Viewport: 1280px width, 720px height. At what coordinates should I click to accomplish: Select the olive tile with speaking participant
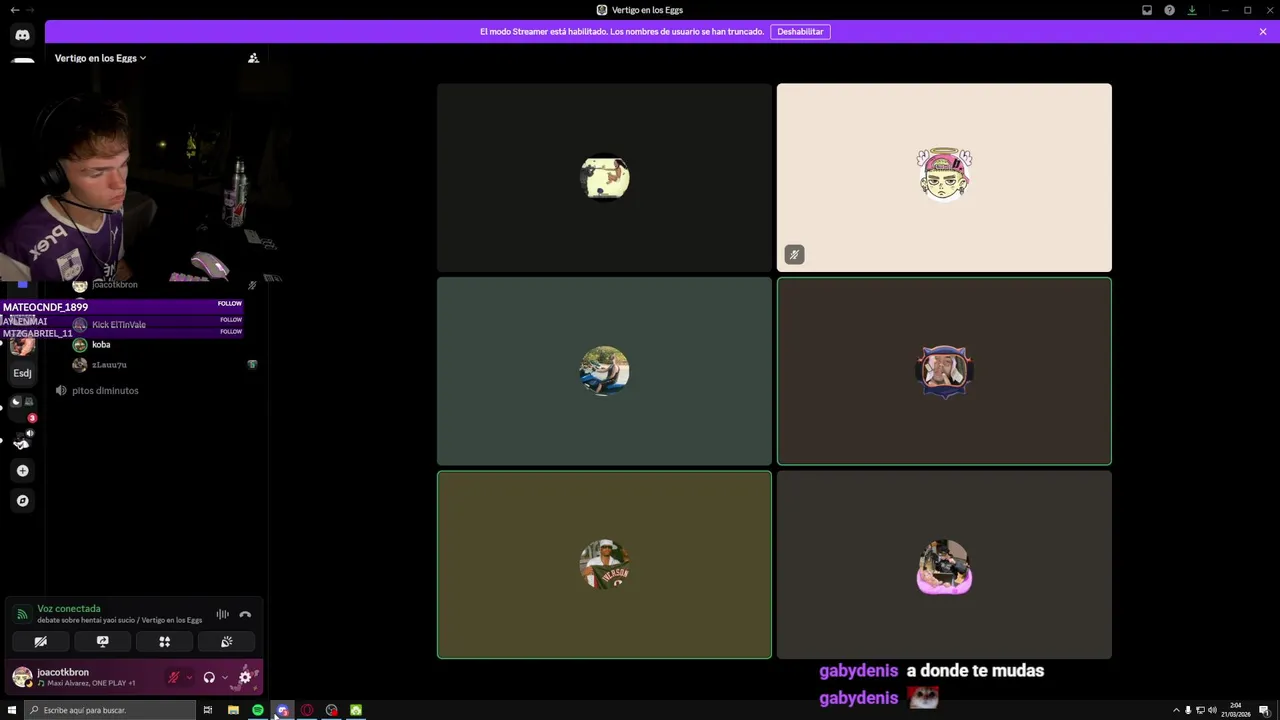pos(604,565)
